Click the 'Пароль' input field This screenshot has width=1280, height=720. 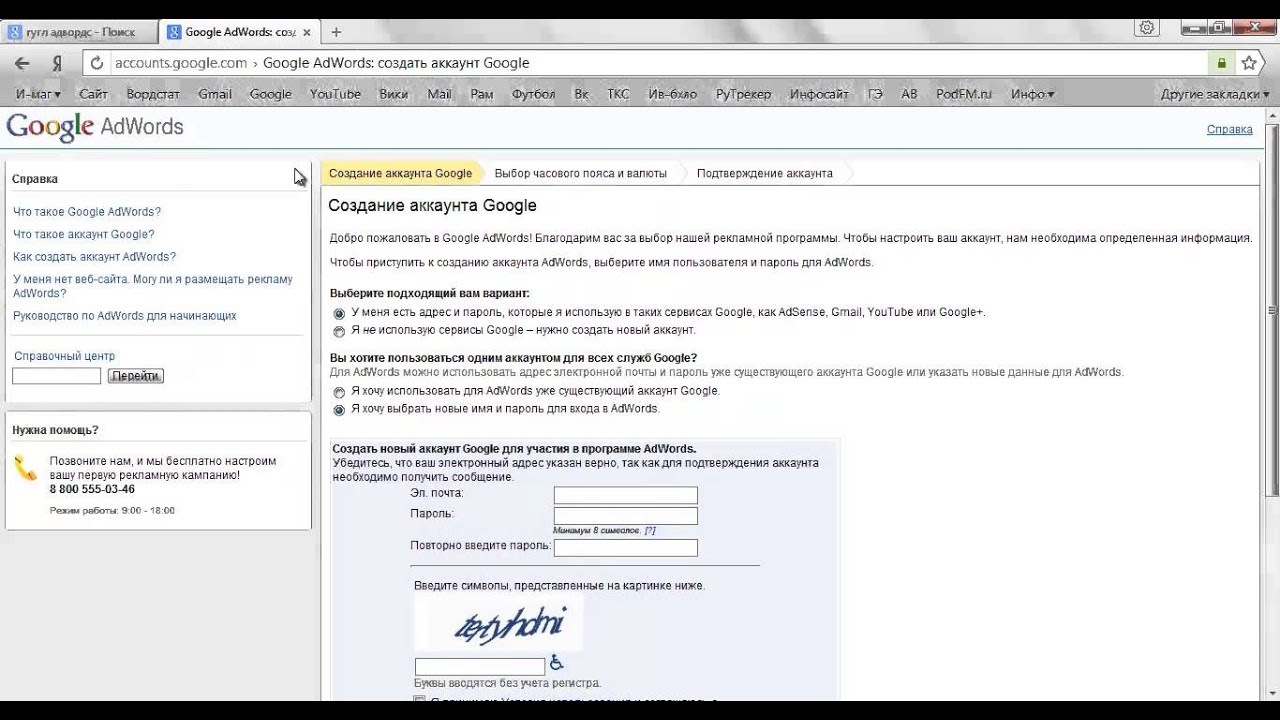click(x=626, y=516)
